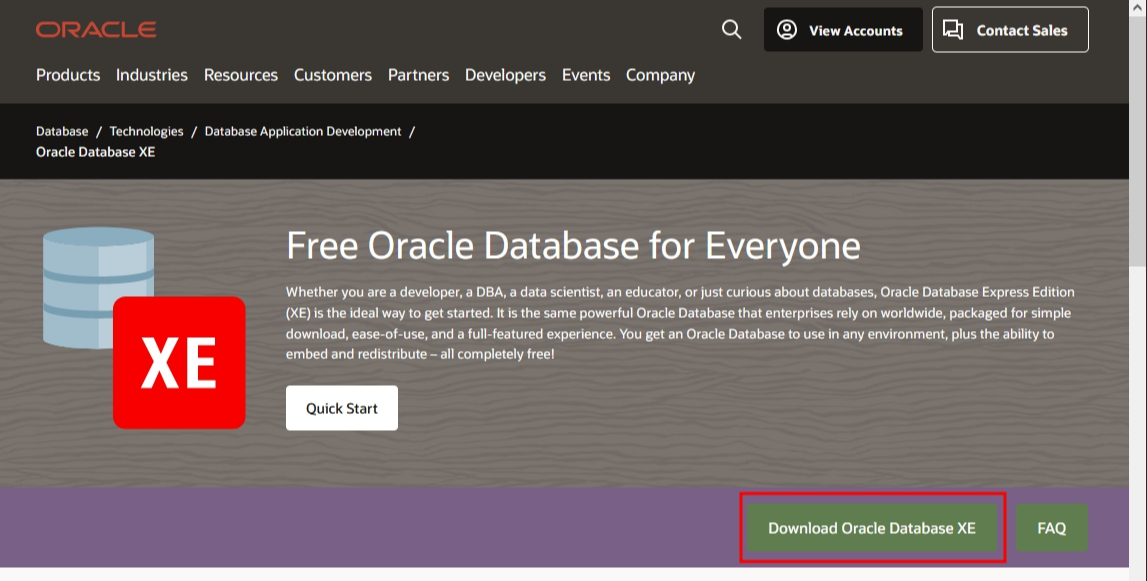Image resolution: width=1147 pixels, height=581 pixels.
Task: Open the Partners menu
Action: point(418,75)
